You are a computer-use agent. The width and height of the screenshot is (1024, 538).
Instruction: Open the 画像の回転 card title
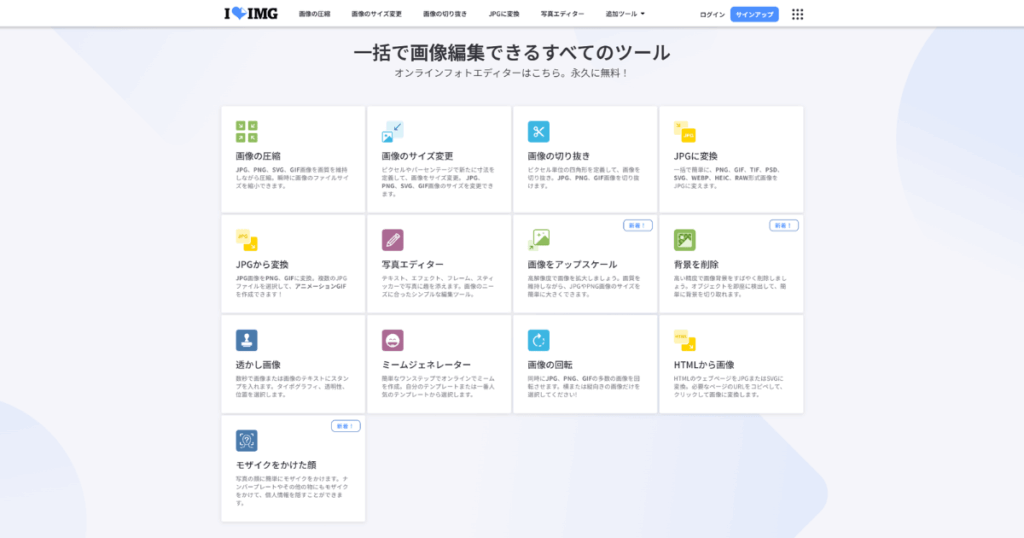tap(550, 365)
